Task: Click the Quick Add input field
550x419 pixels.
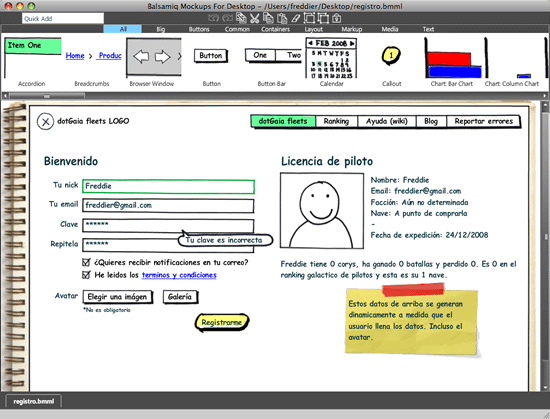Action: pyautogui.click(x=63, y=18)
